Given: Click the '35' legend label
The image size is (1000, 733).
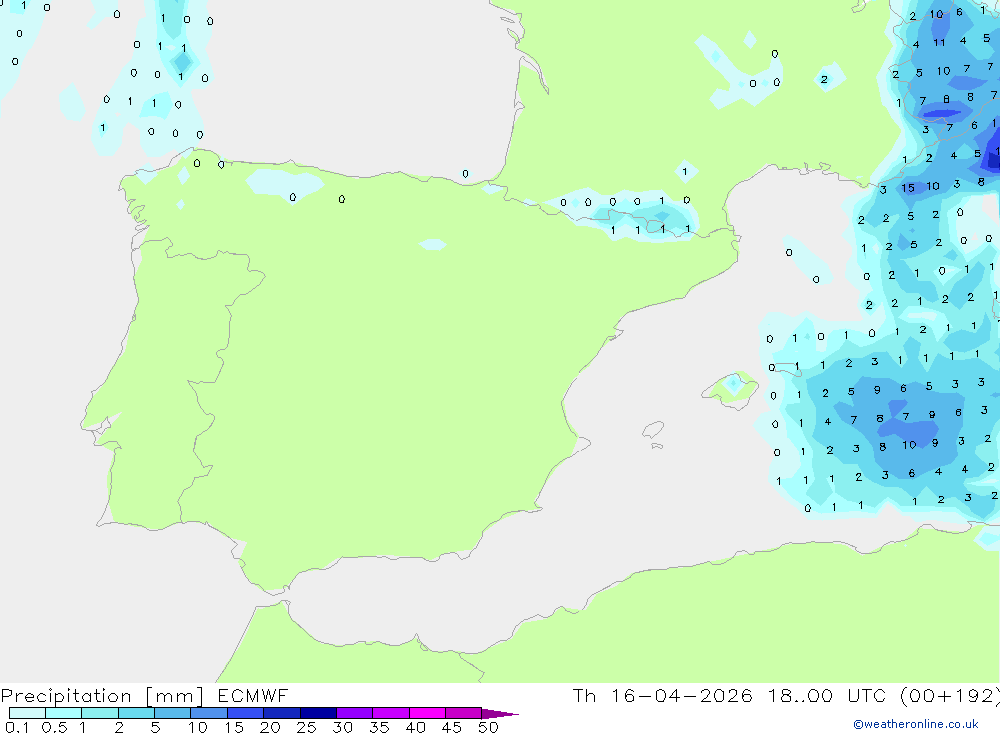Looking at the screenshot, I should pyautogui.click(x=379, y=727).
